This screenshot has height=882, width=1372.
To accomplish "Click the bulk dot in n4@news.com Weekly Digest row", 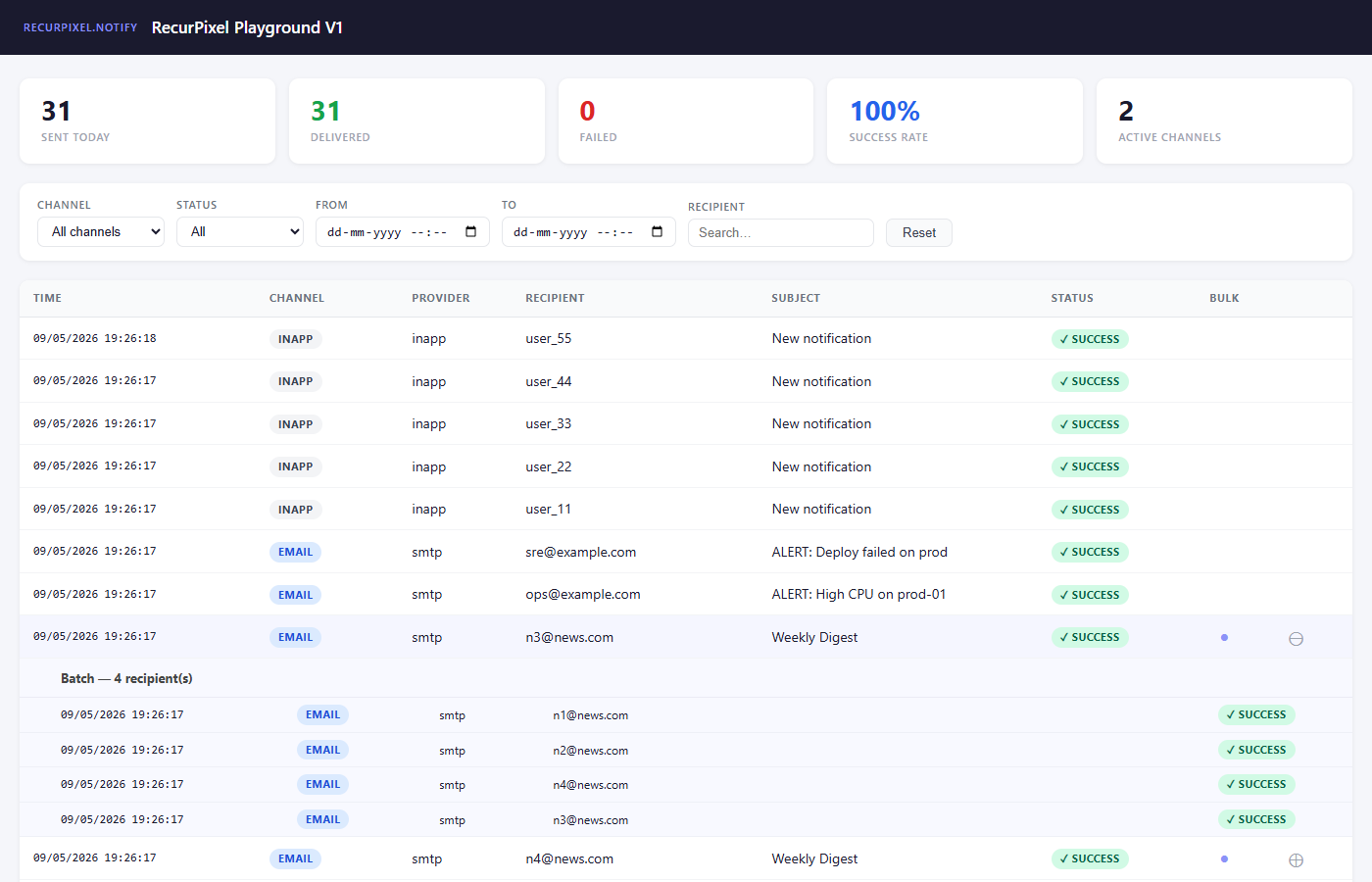I will tap(1224, 859).
